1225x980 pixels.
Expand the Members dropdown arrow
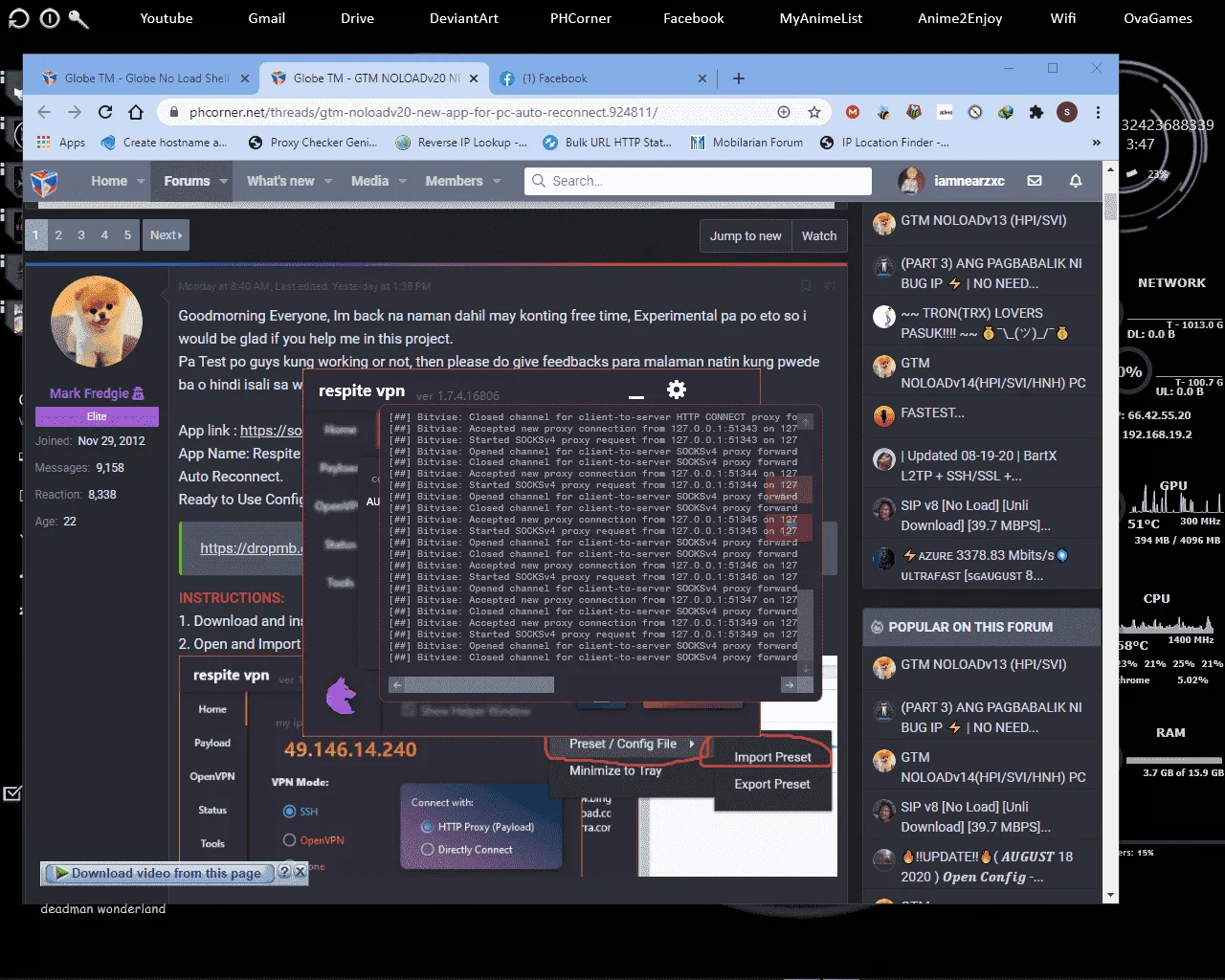(x=497, y=181)
